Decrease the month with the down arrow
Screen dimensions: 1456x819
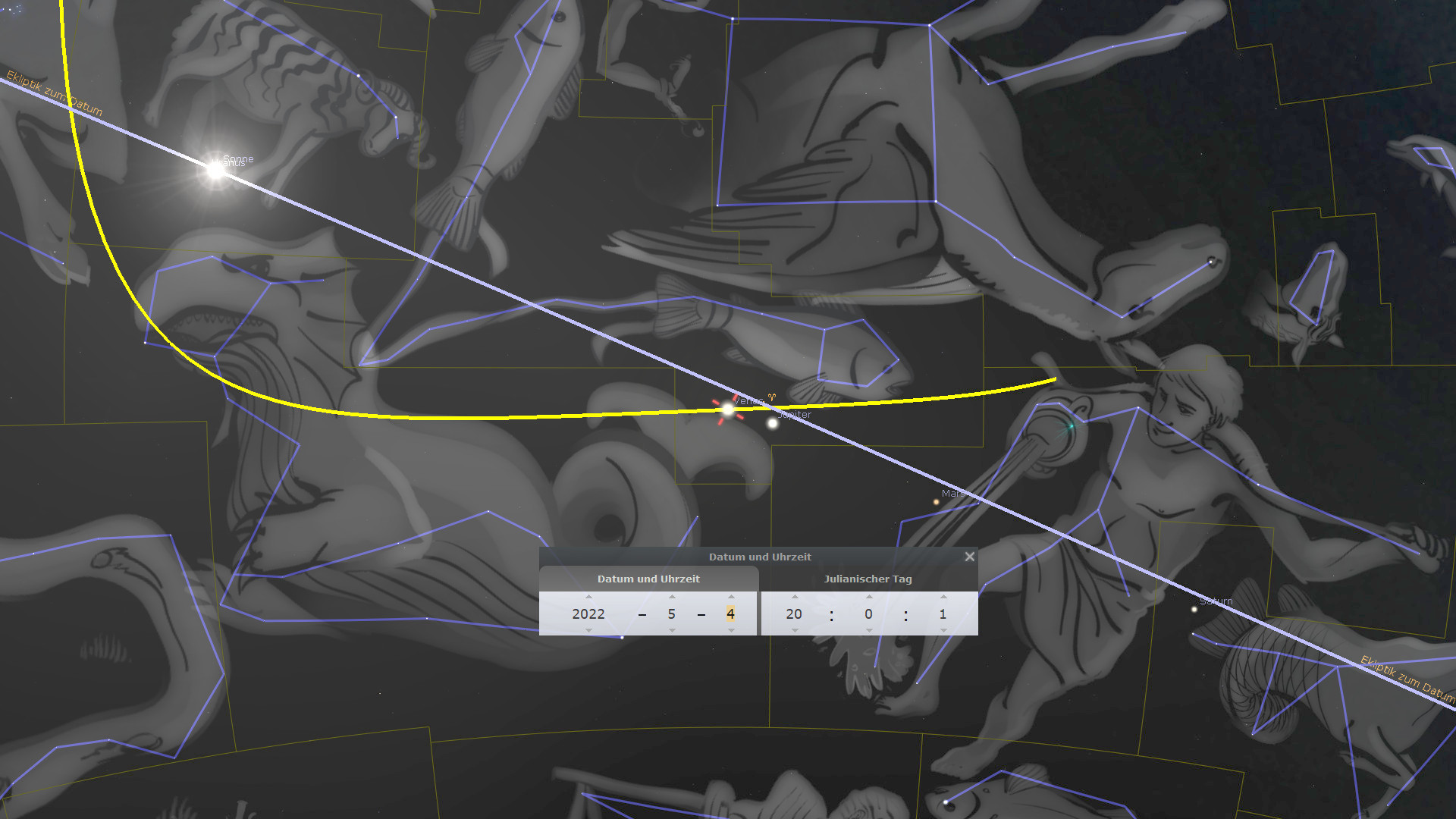(x=672, y=630)
